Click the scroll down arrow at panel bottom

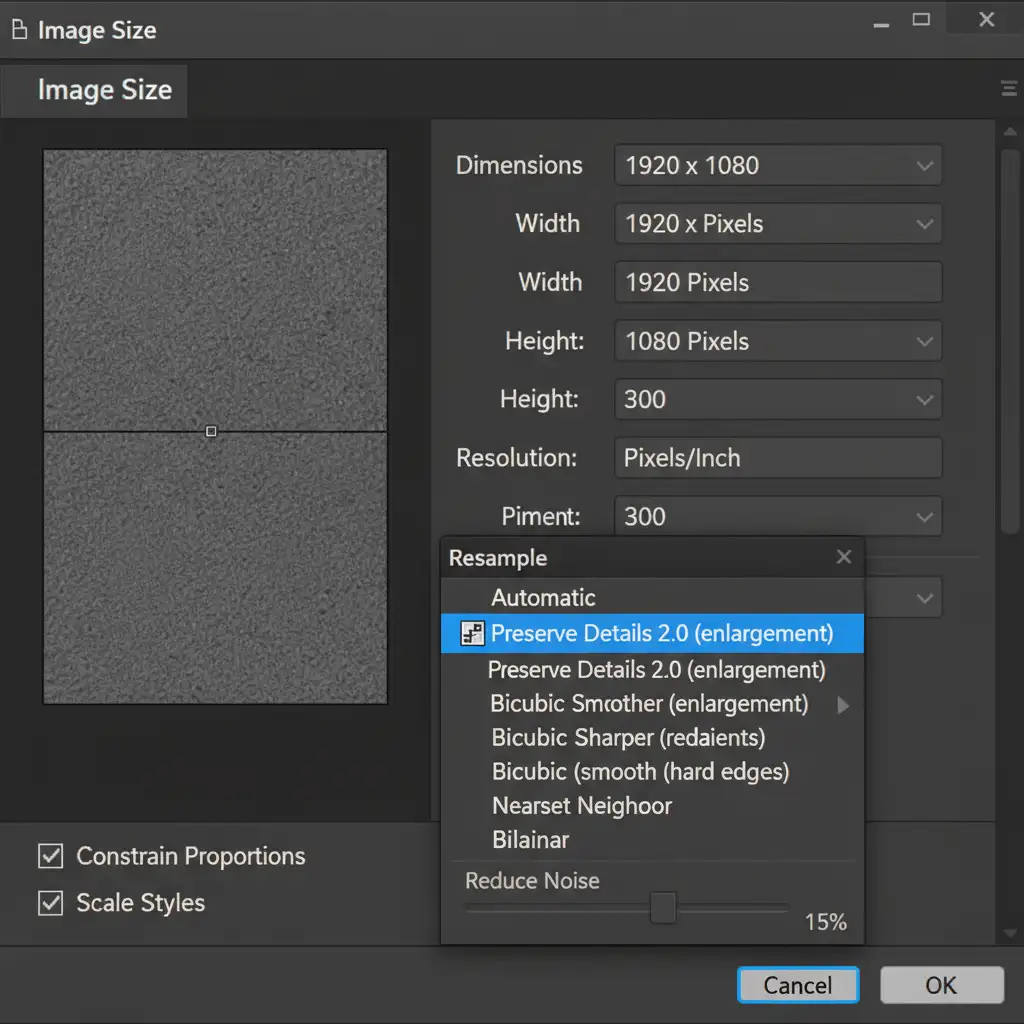coord(1009,932)
